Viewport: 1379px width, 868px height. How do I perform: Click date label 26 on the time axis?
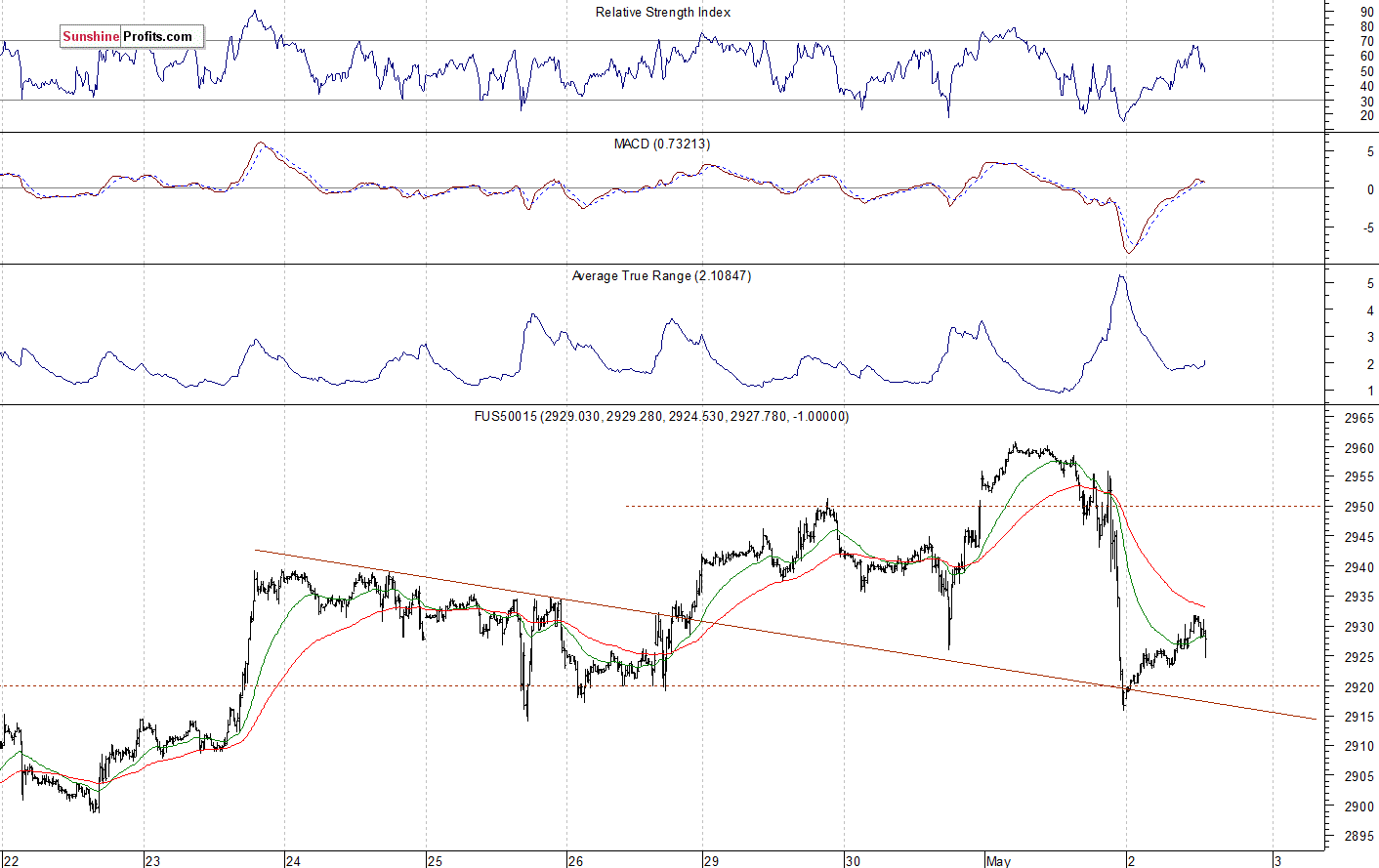(575, 860)
